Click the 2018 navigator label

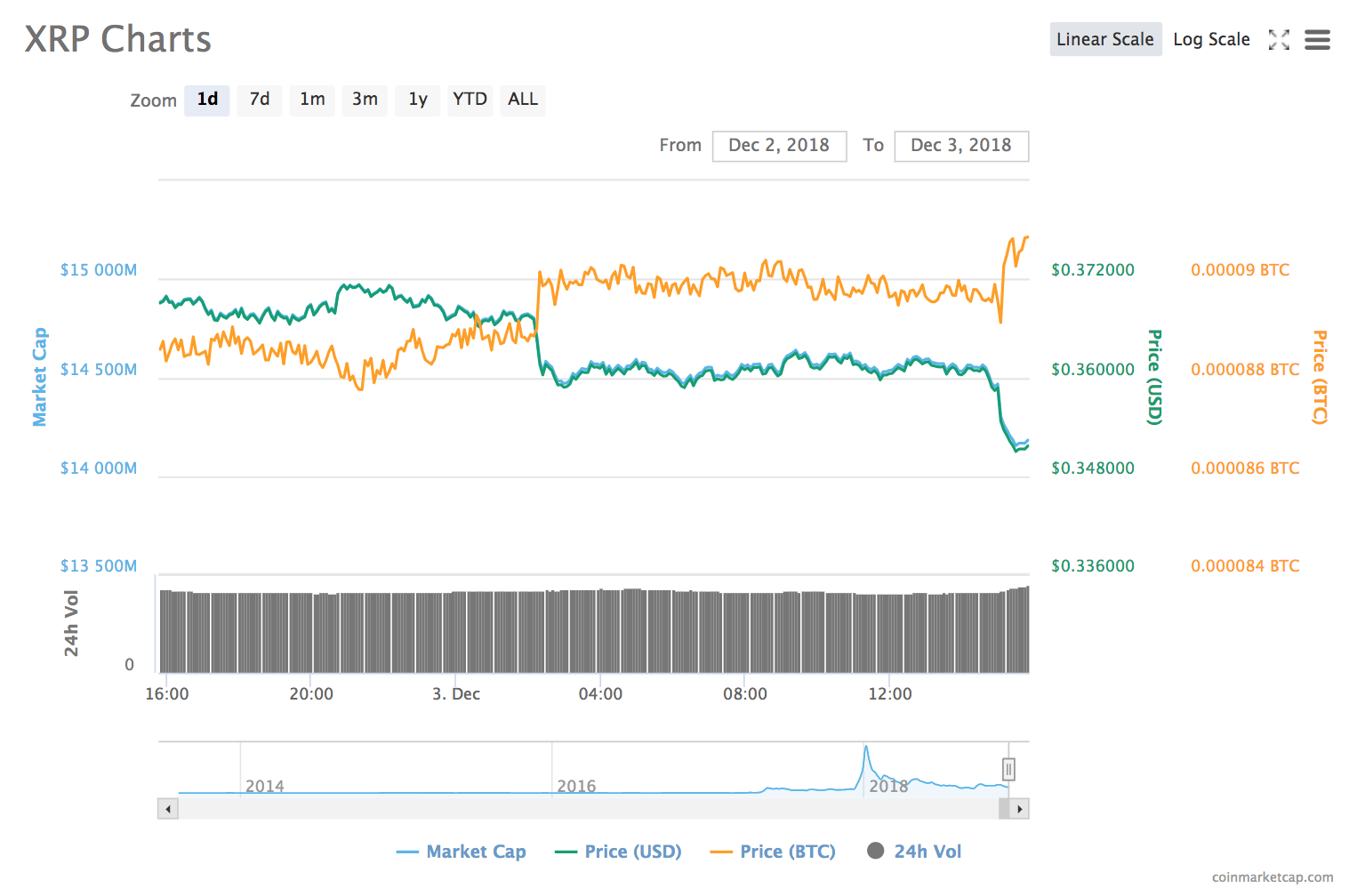(x=888, y=786)
